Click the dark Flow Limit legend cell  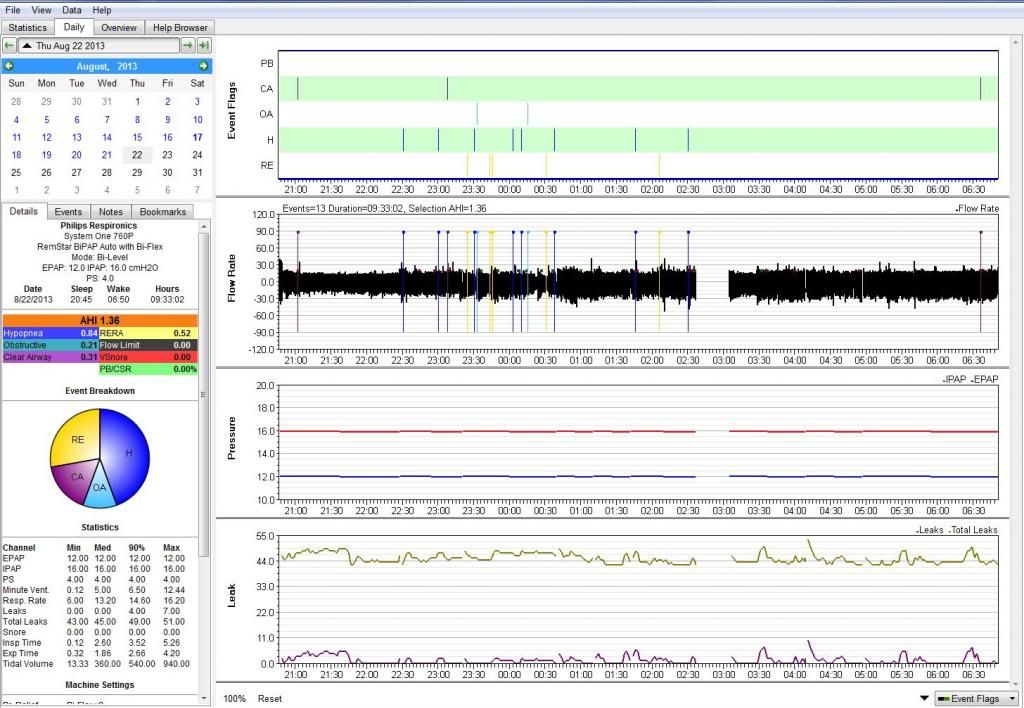[x=148, y=345]
